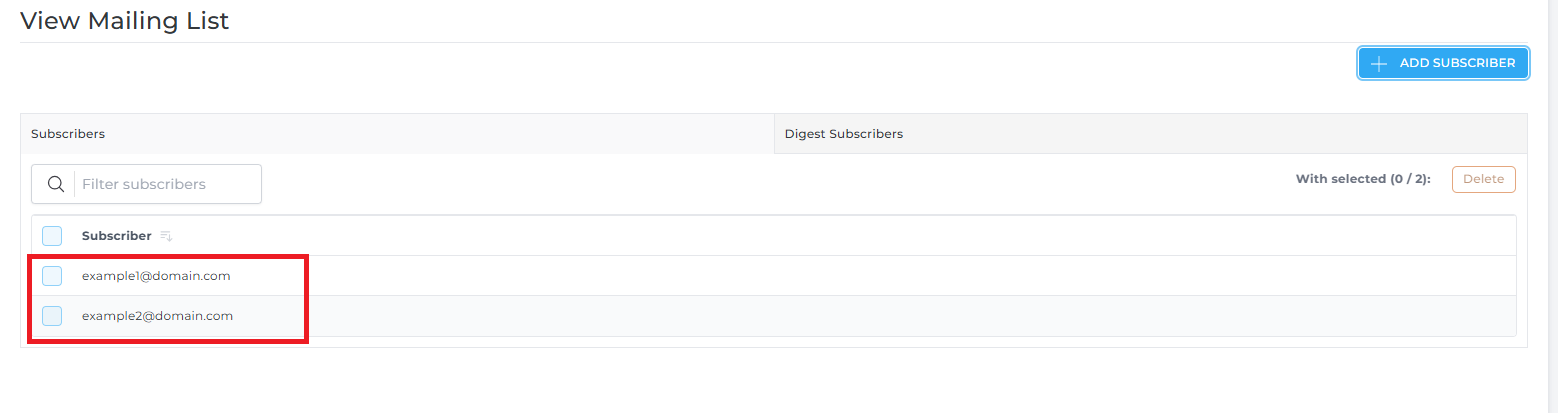
Task: Click the magnifier search icon
Action: [x=56, y=184]
